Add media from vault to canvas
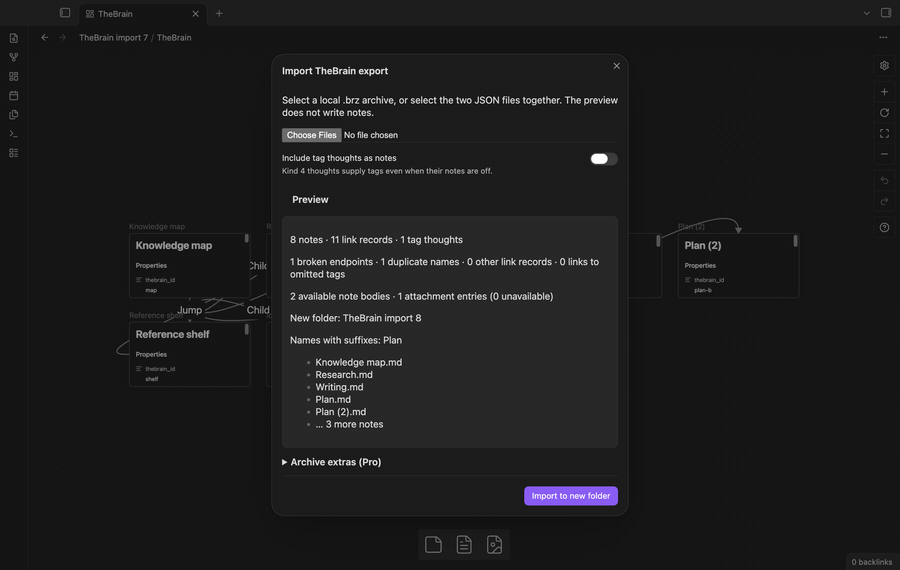Image resolution: width=900 pixels, height=570 pixels. pos(494,544)
